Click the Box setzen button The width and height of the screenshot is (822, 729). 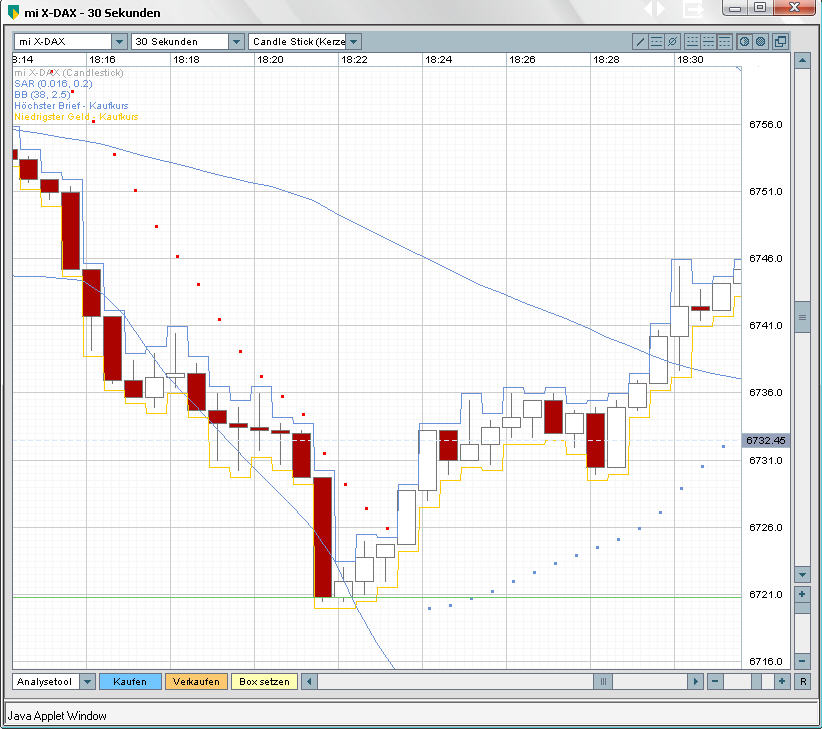coord(264,681)
